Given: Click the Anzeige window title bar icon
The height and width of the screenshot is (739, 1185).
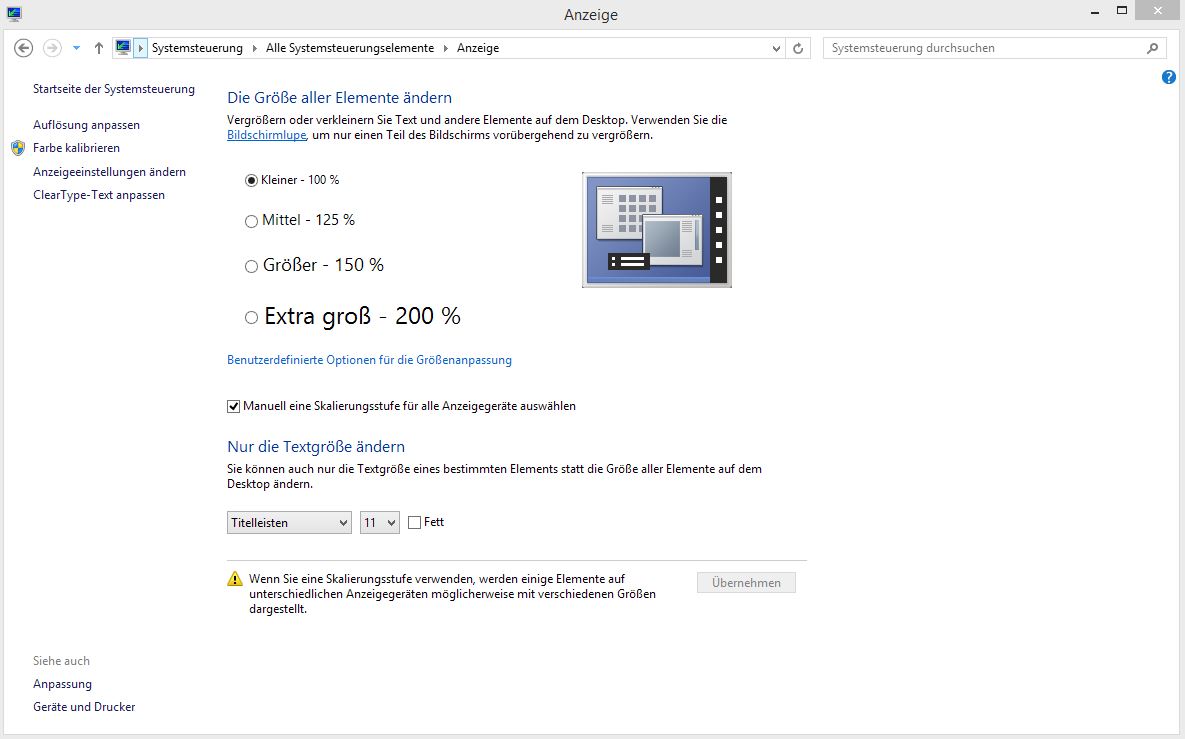Looking at the screenshot, I should coord(14,14).
